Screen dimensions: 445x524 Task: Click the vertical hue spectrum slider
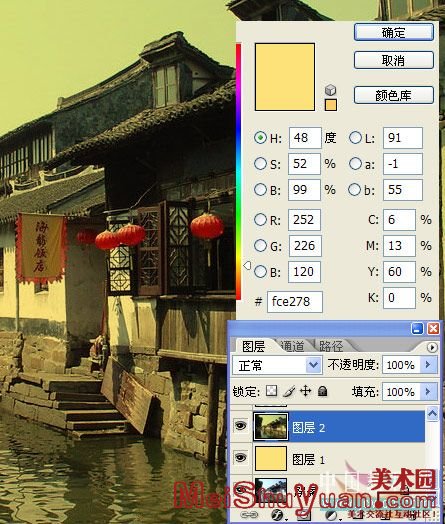tap(239, 171)
